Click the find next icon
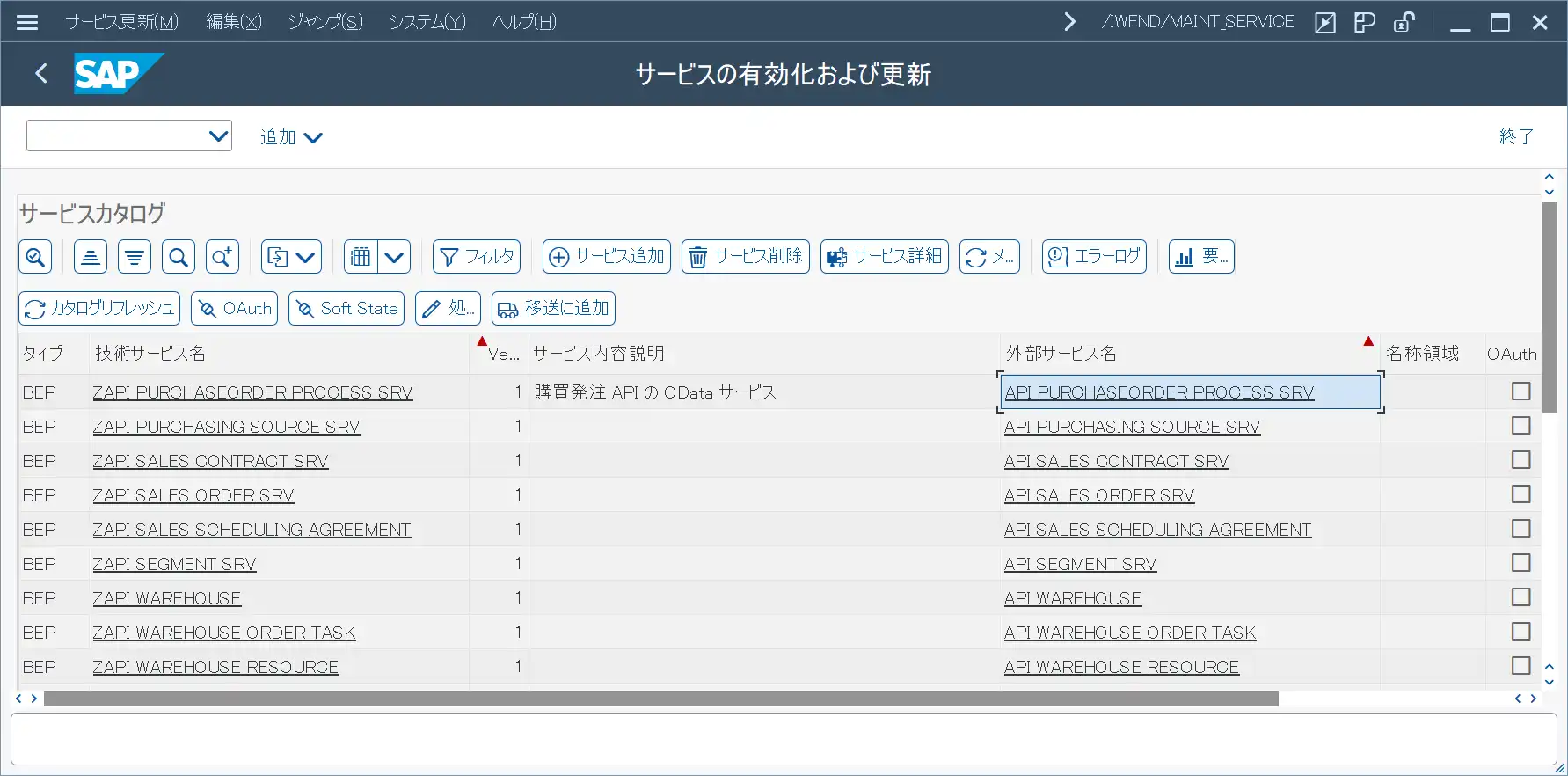Image resolution: width=1568 pixels, height=776 pixels. tap(222, 257)
